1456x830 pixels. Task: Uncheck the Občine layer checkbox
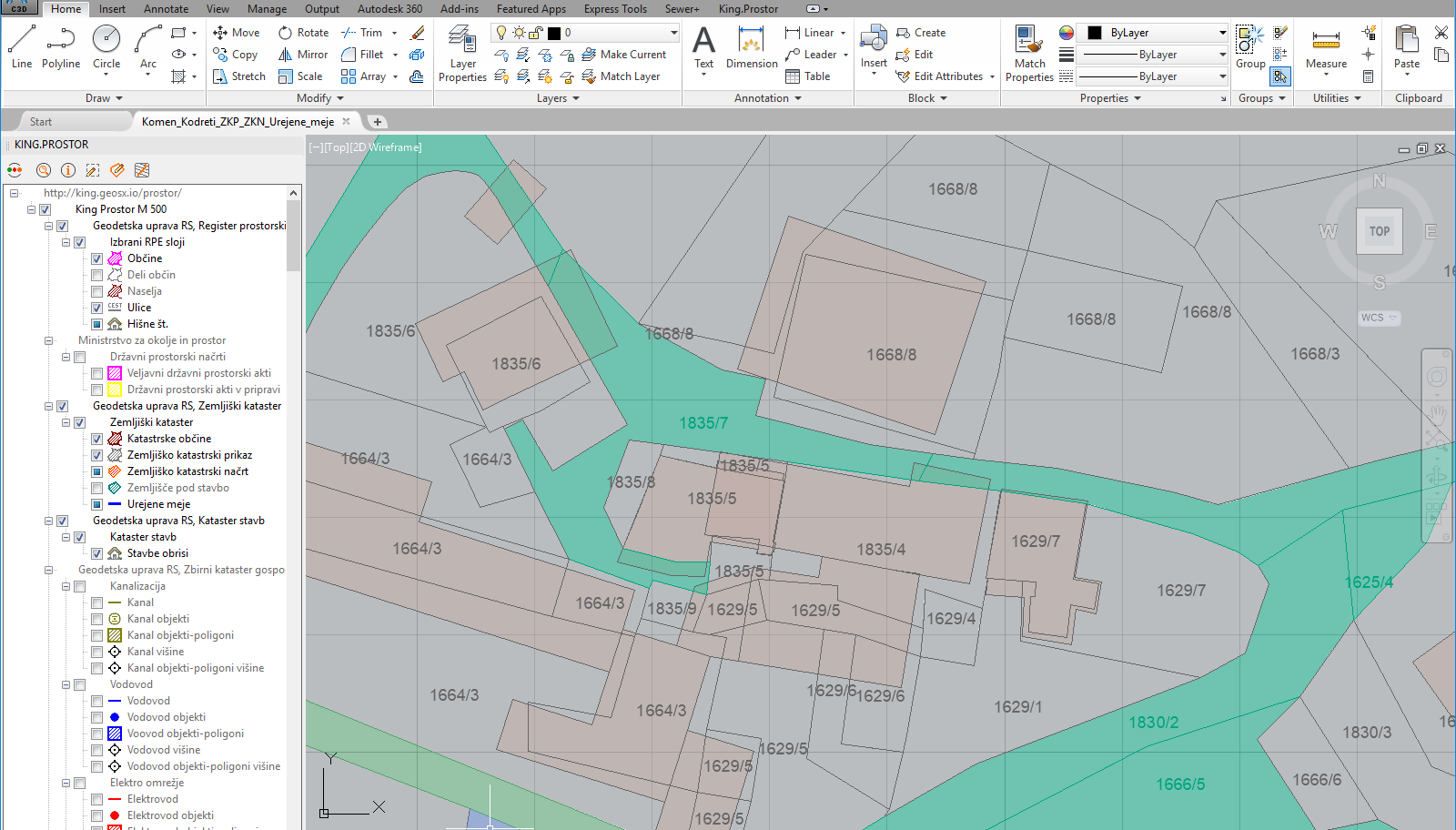(x=96, y=258)
